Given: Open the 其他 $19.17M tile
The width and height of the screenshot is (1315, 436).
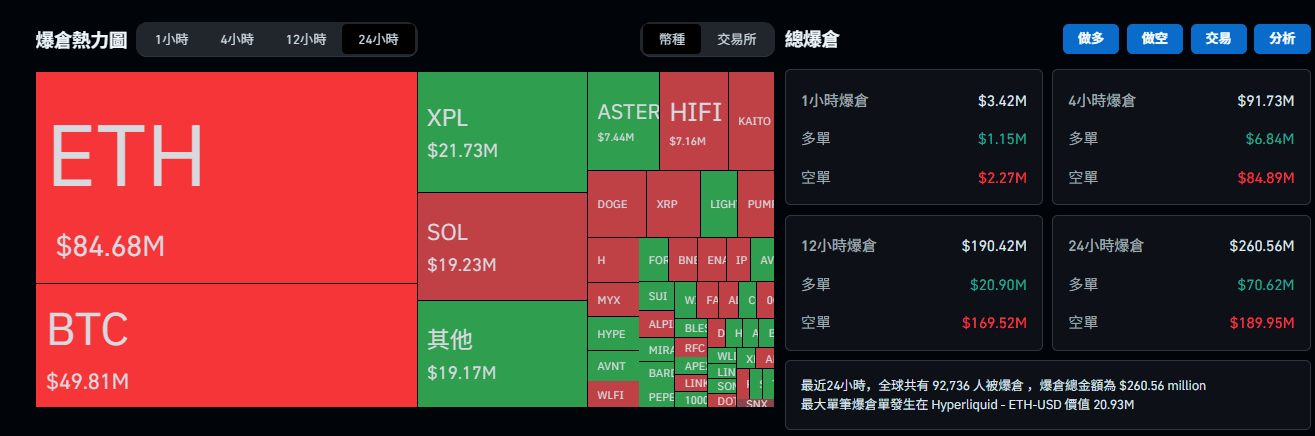Looking at the screenshot, I should 501,353.
